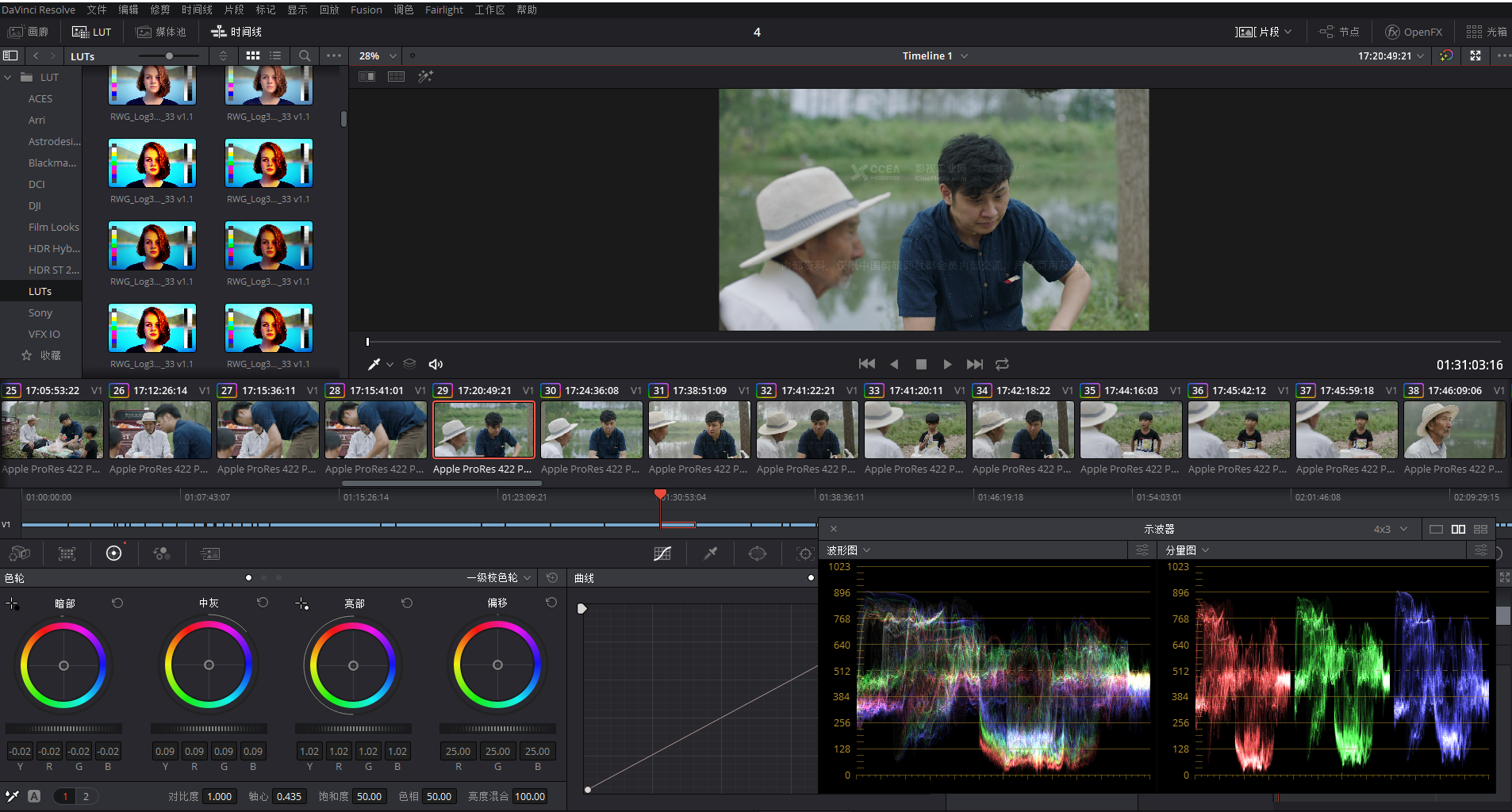Toggle loop playback in the viewer
This screenshot has width=1512, height=812.
coord(1002,365)
